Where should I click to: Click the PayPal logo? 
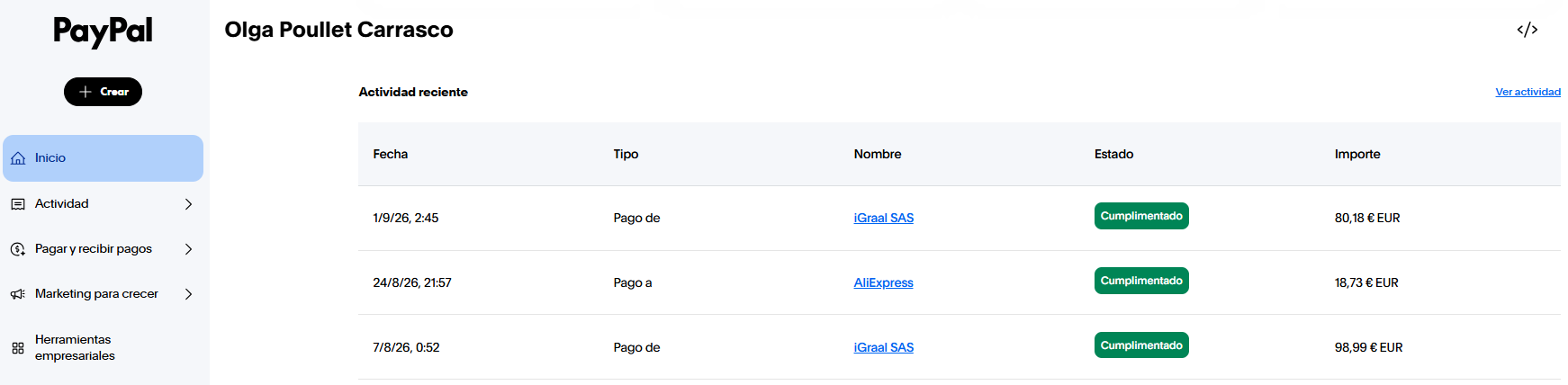[103, 31]
